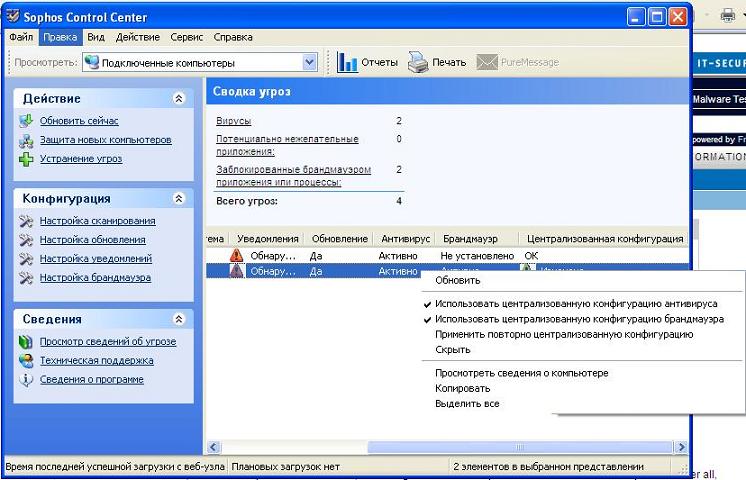Click the printer icon in the browser window behind
This screenshot has height=480, width=746.
pyautogui.click(x=727, y=15)
